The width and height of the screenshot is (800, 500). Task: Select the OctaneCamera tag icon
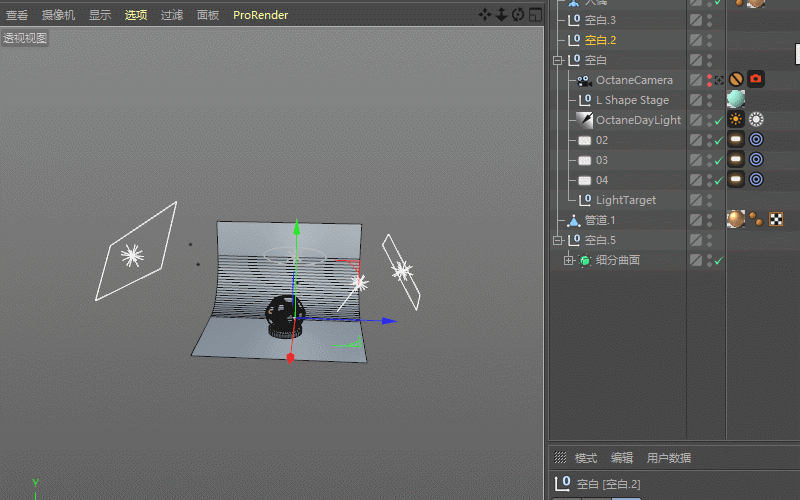click(756, 79)
